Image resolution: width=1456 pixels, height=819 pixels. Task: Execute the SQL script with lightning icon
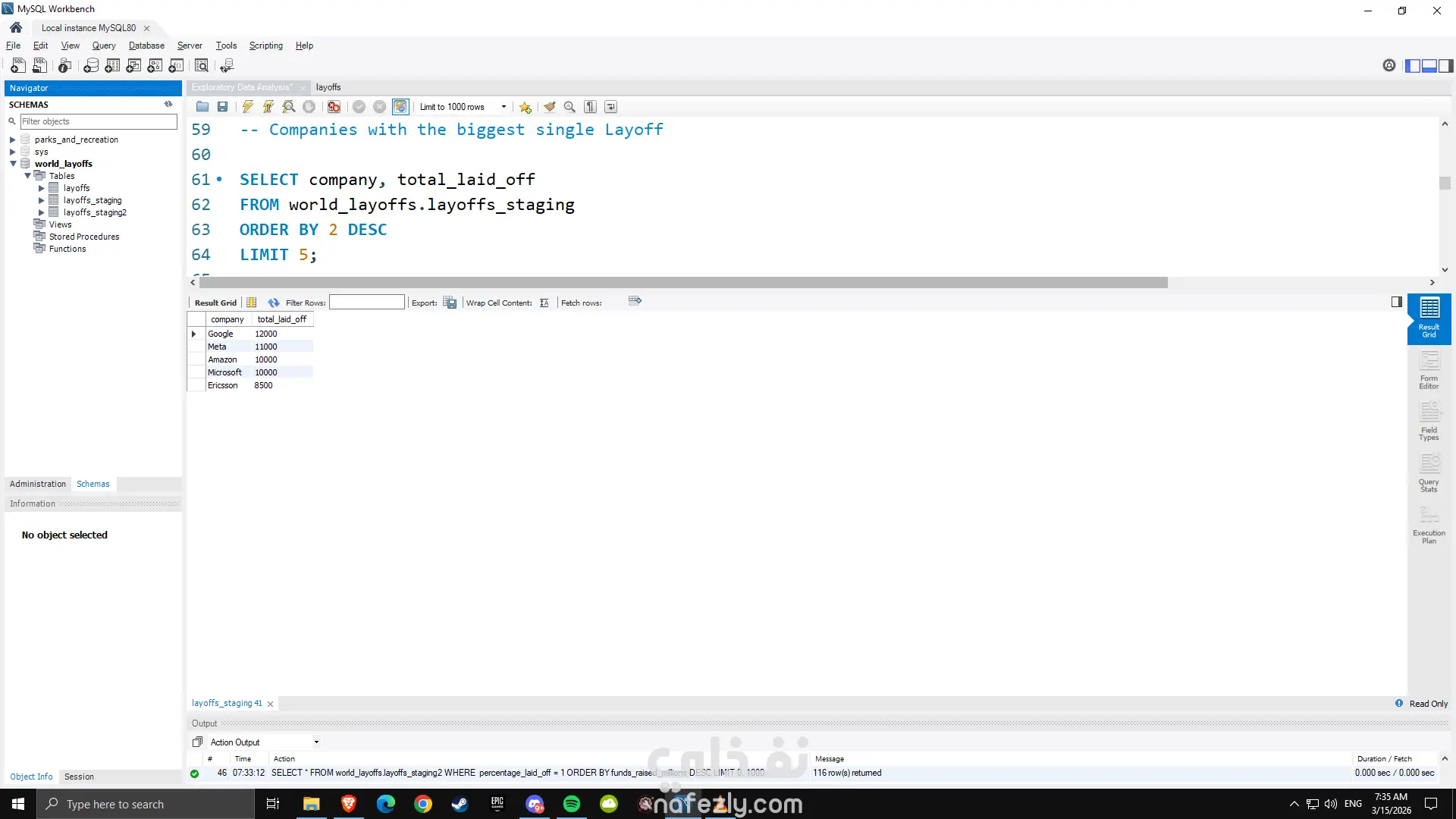coord(247,107)
